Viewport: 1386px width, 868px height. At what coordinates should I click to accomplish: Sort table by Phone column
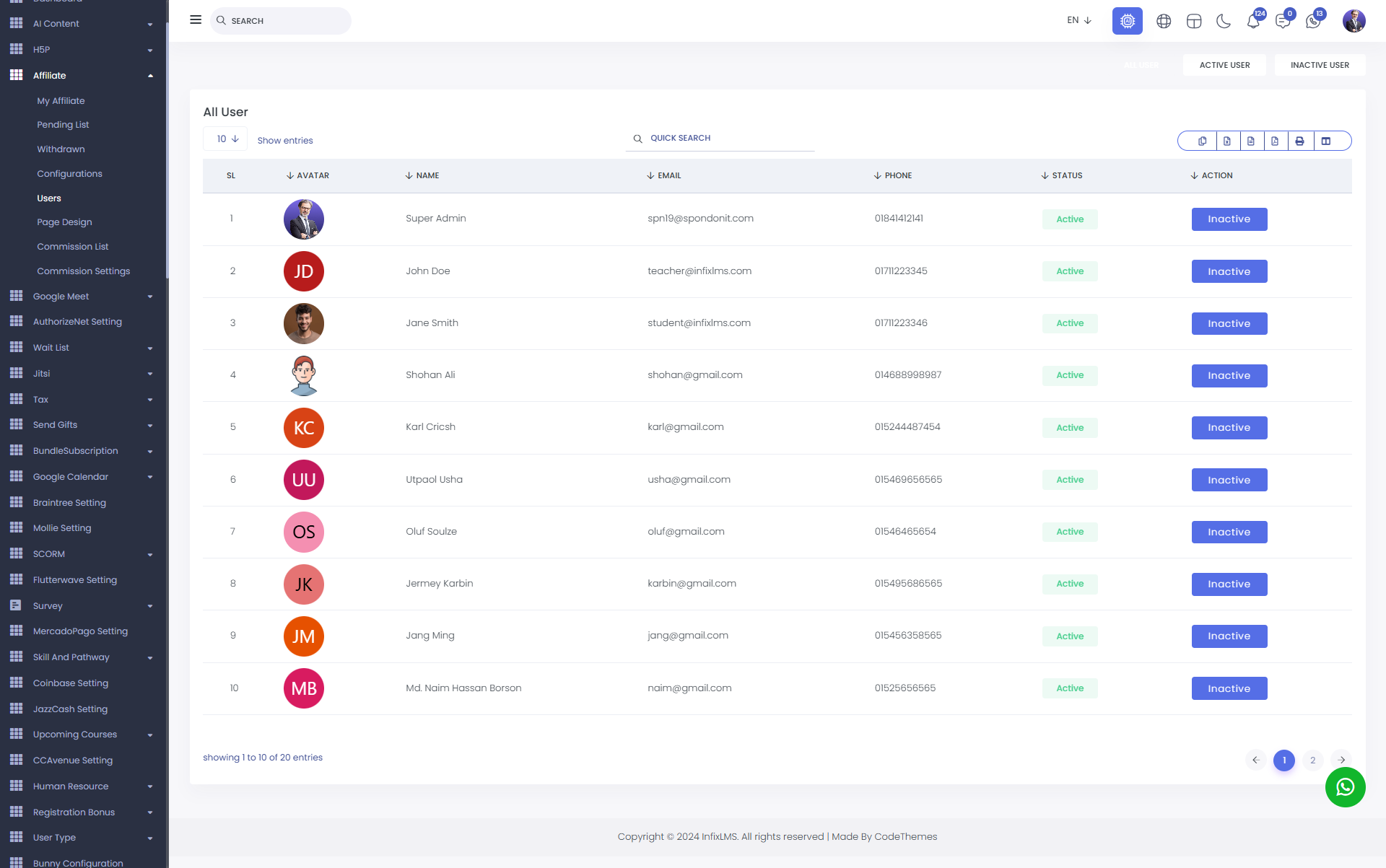point(893,175)
